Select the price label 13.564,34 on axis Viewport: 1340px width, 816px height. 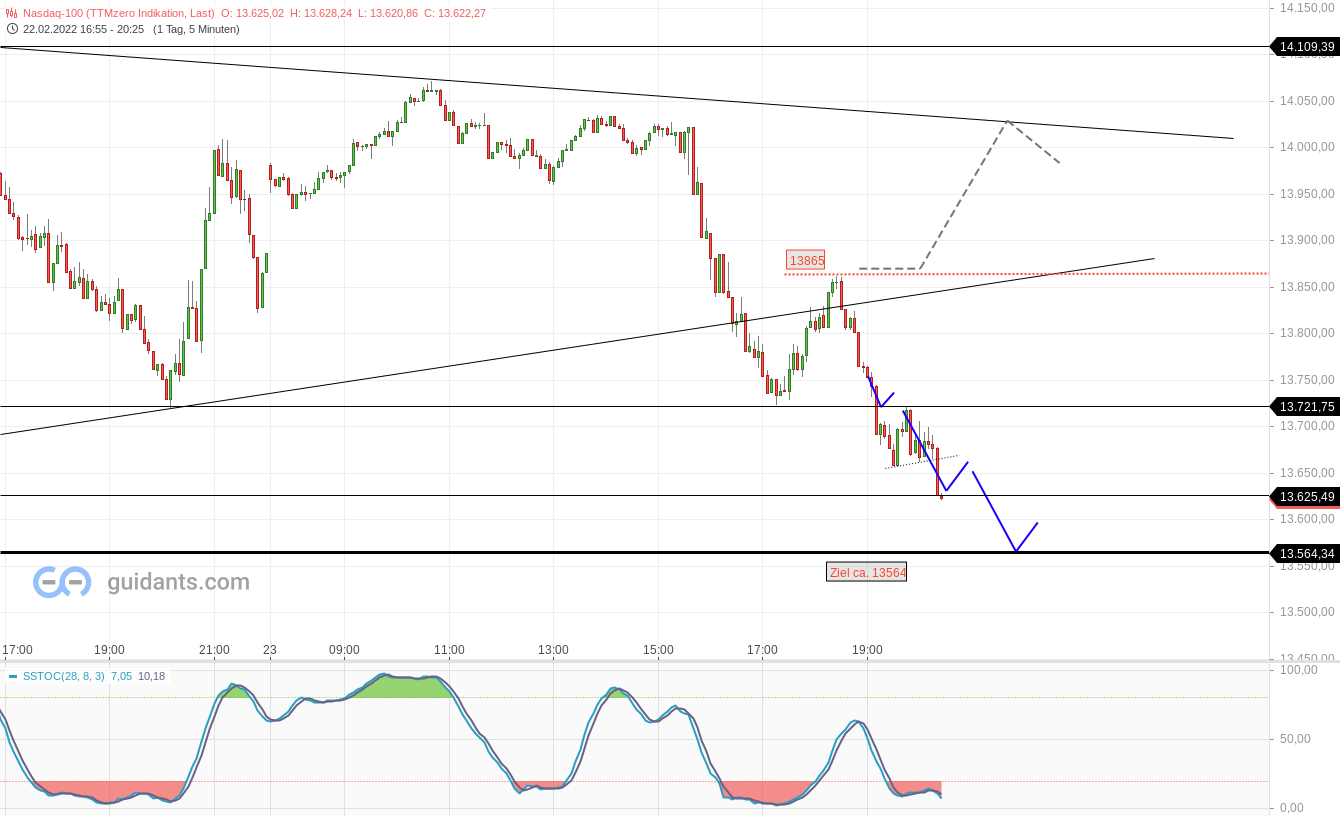1305,553
